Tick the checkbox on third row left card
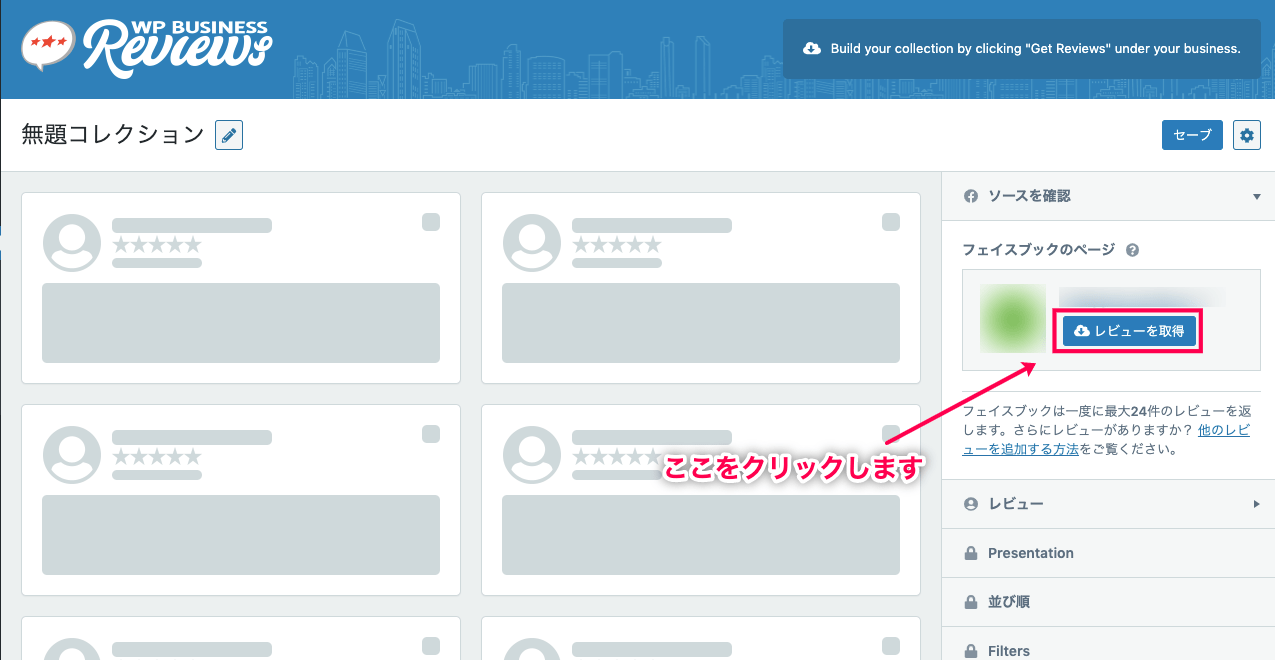Viewport: 1275px width, 660px height. pos(431,646)
